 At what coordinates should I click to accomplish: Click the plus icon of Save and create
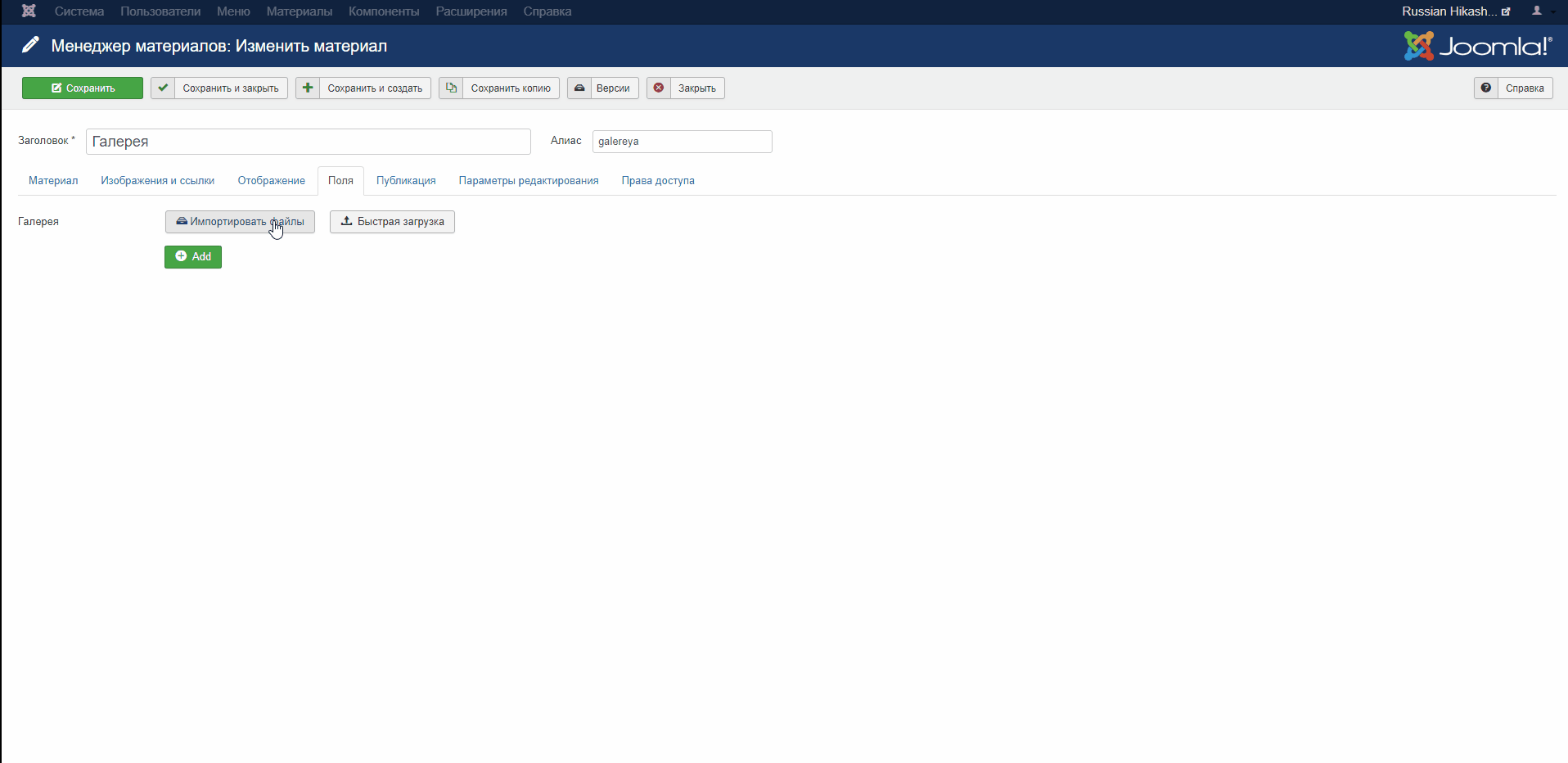308,88
